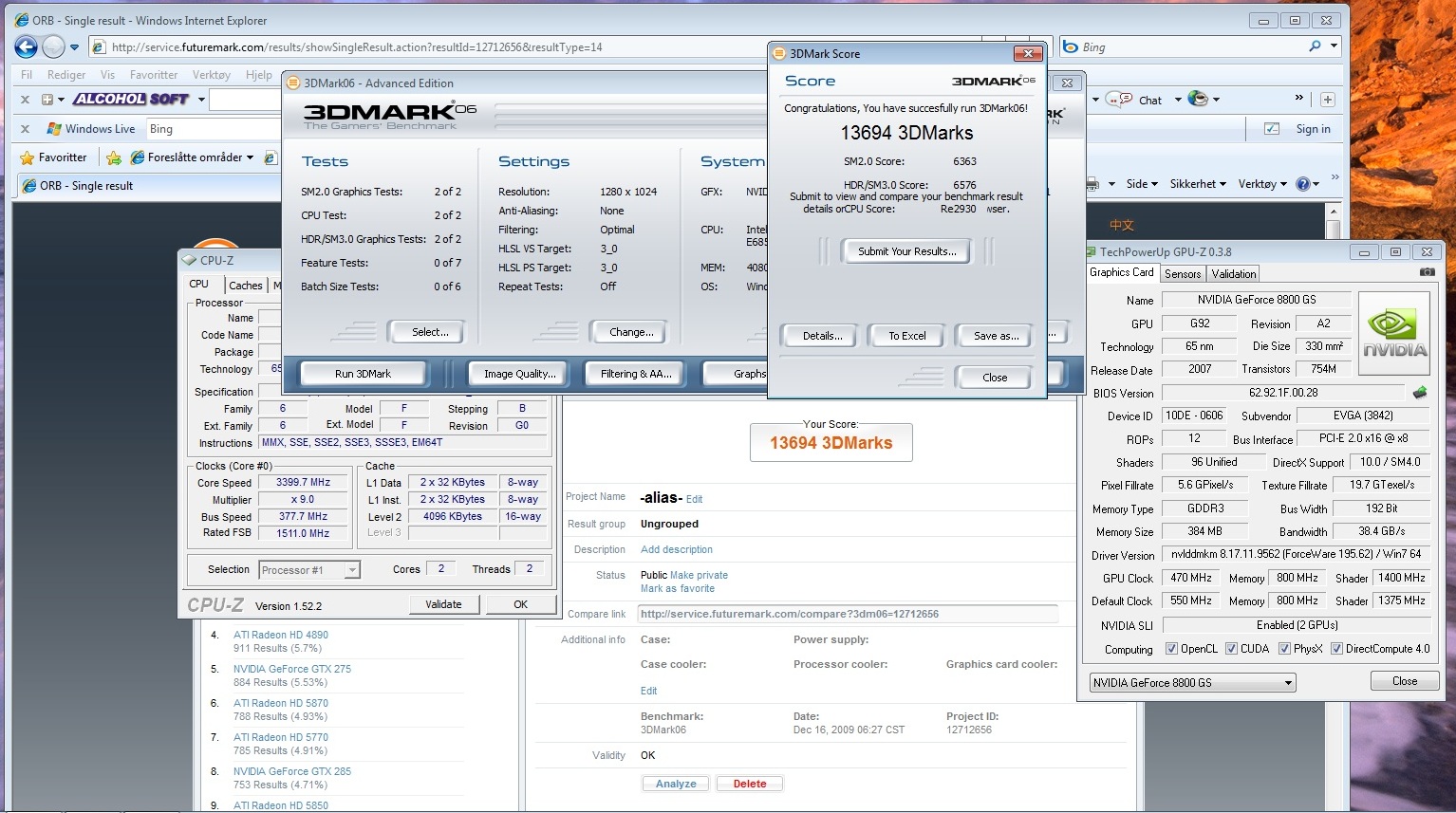Open the NVIDIA GeForce GTX 275 link
The width and height of the screenshot is (1456, 813).
pos(292,669)
